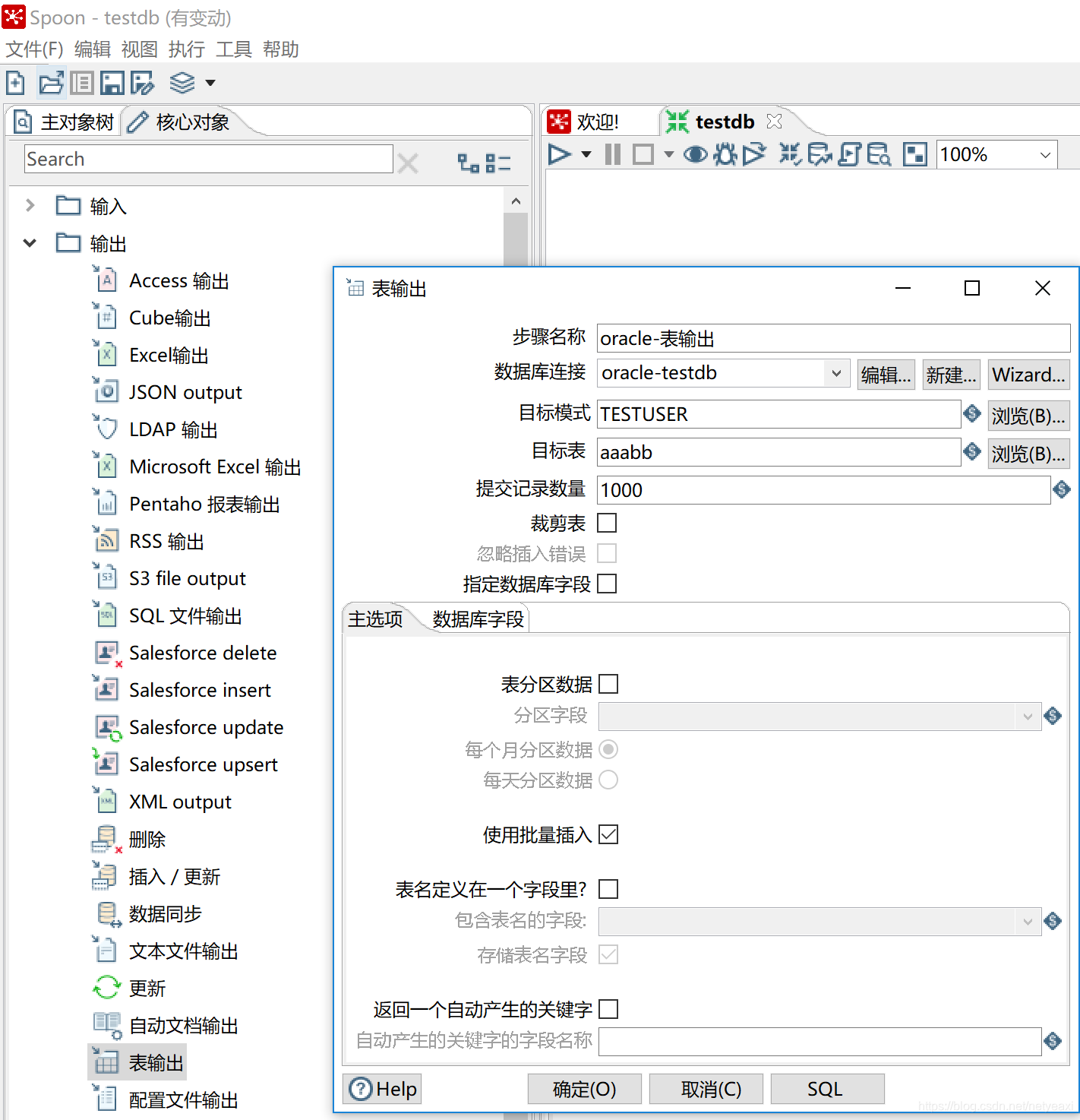Open the 文件(F) menu

[34, 49]
